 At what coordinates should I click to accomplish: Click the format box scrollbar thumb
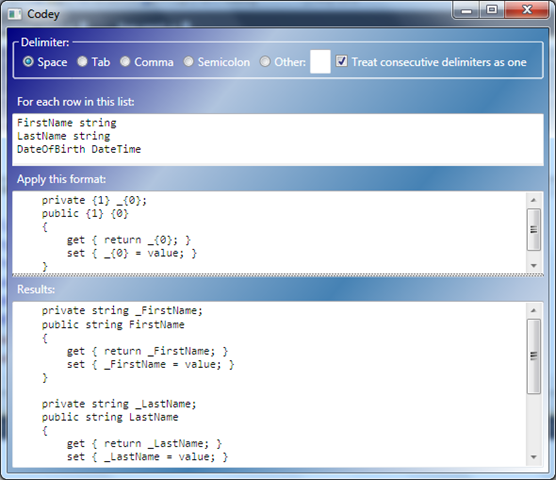coord(534,229)
